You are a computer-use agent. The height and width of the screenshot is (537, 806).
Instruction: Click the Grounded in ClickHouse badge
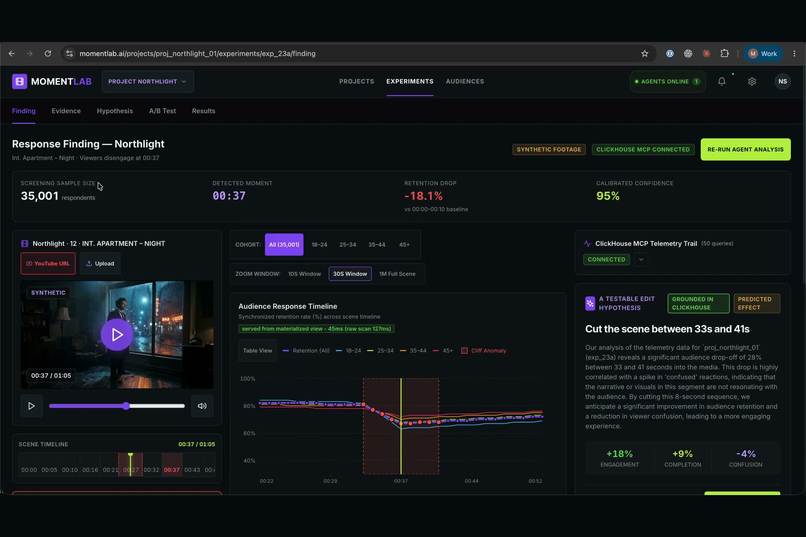(x=698, y=303)
